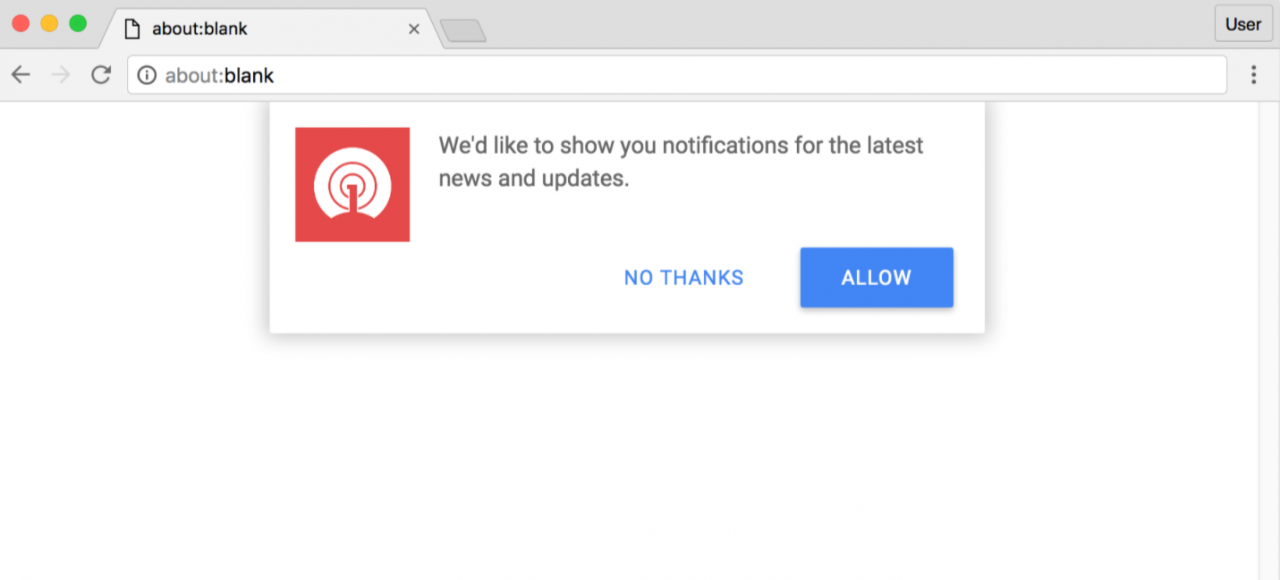Maximize the window with the green button
Viewport: 1280px width, 580px height.
click(x=78, y=23)
